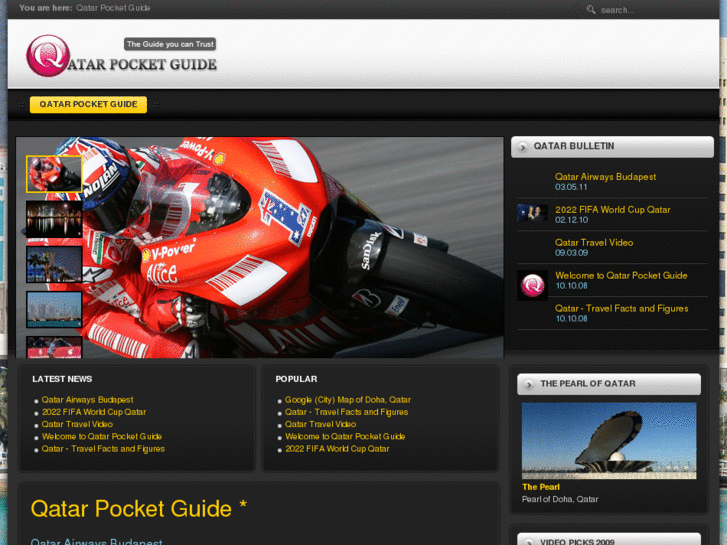Select the motorcycle racer slideshow thumbnail
This screenshot has height=545, width=727.
point(54,174)
